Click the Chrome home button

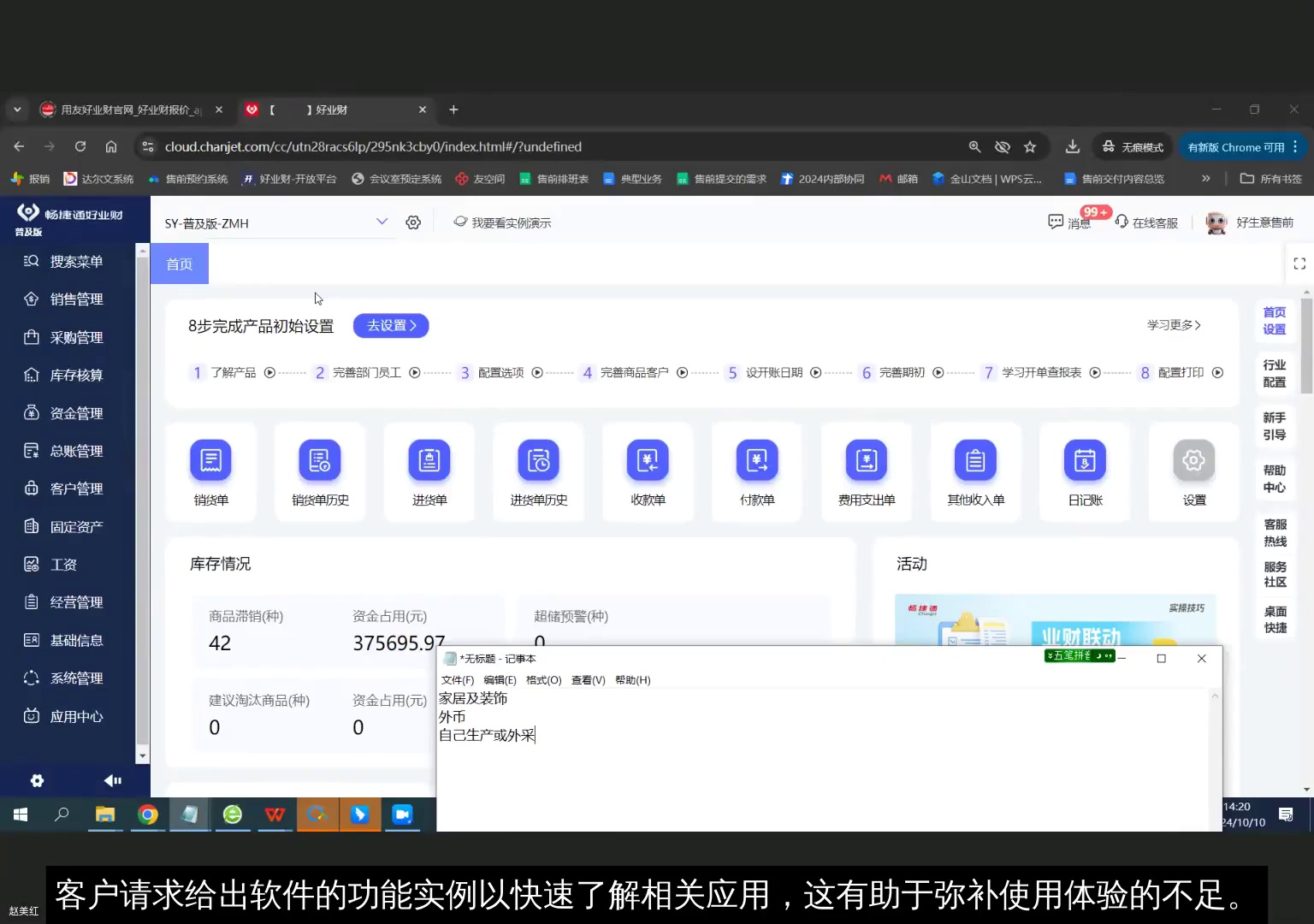111,146
